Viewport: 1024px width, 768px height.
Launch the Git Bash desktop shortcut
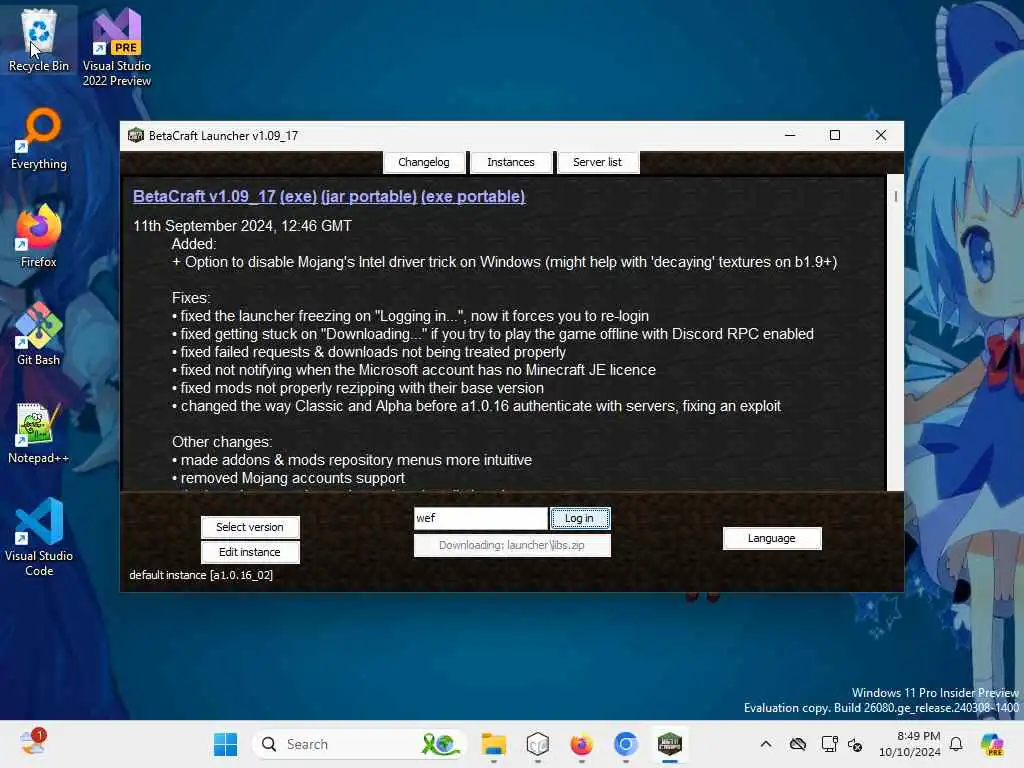click(39, 334)
